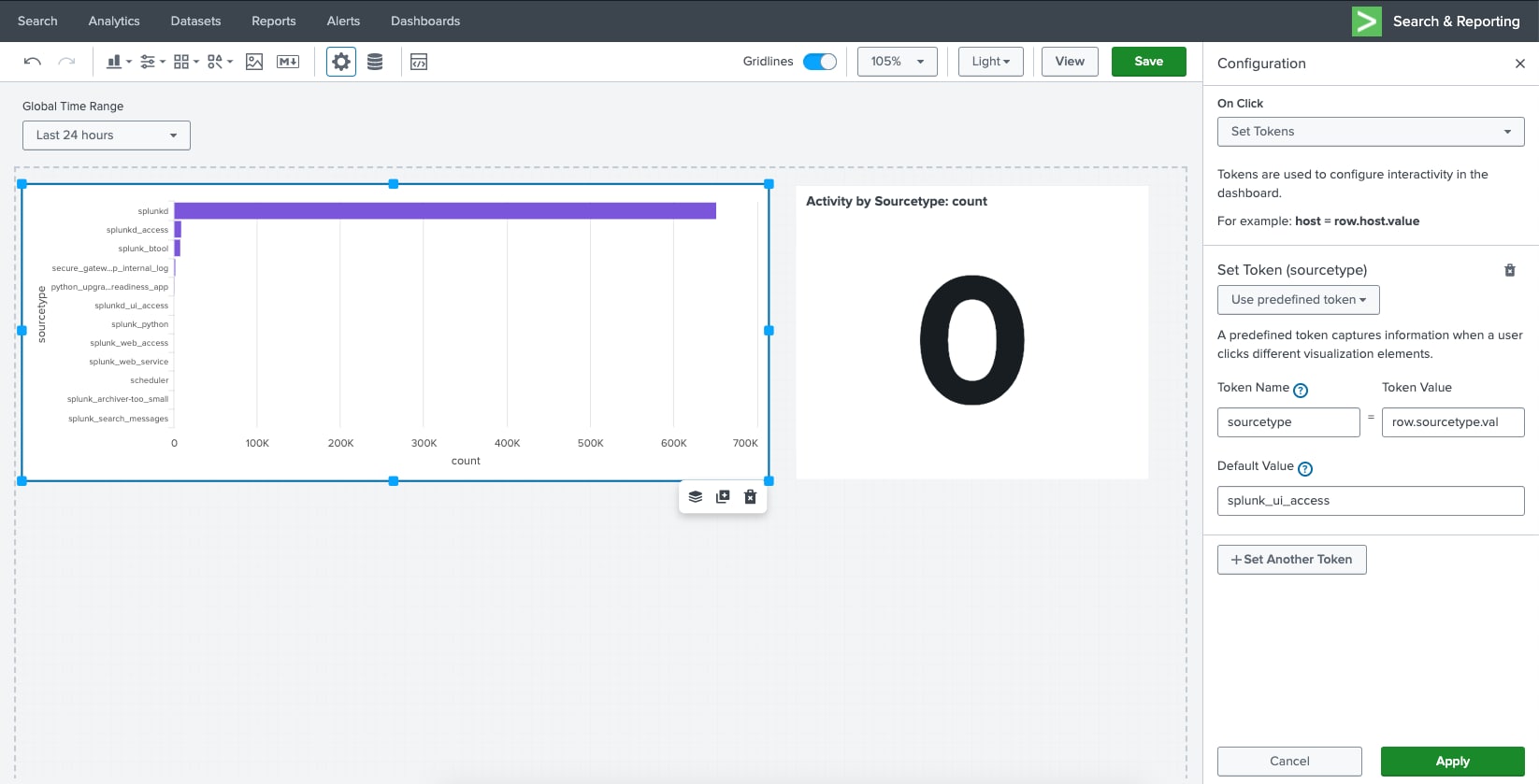
Task: Duplicate the selected bar chart
Action: click(x=723, y=497)
